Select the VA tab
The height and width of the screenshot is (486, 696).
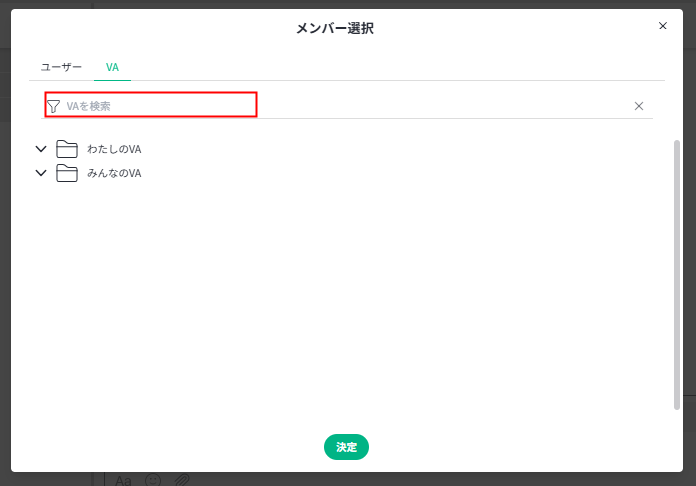point(112,67)
